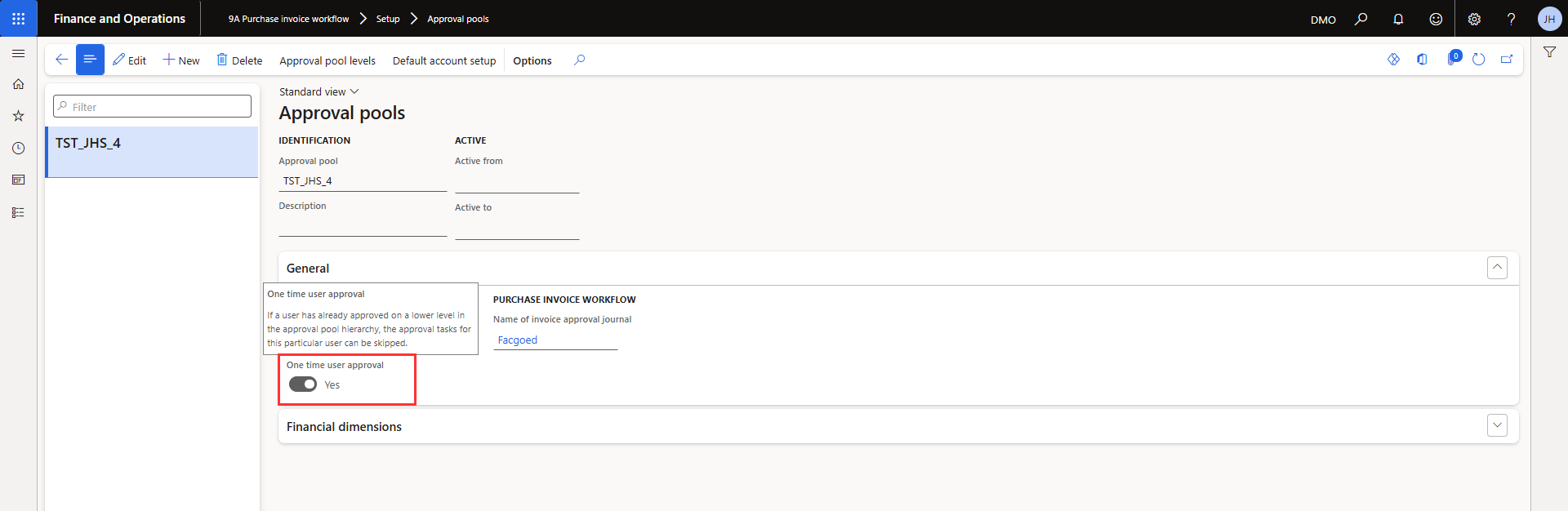
Task: Open Workspaces icon in left sidebar
Action: 18,180
